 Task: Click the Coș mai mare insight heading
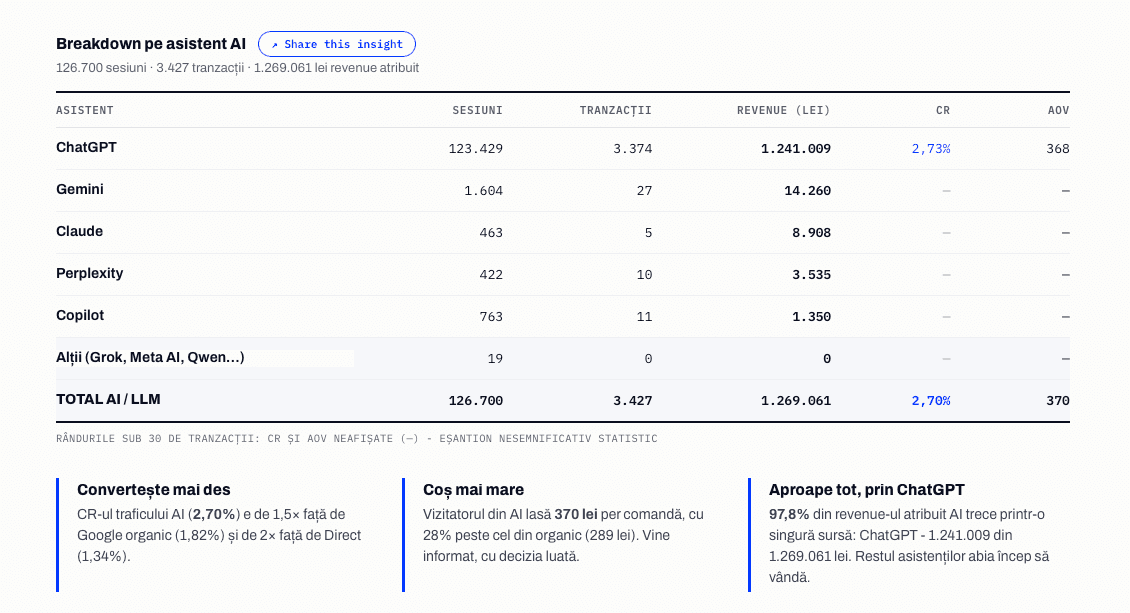pyautogui.click(x=473, y=490)
